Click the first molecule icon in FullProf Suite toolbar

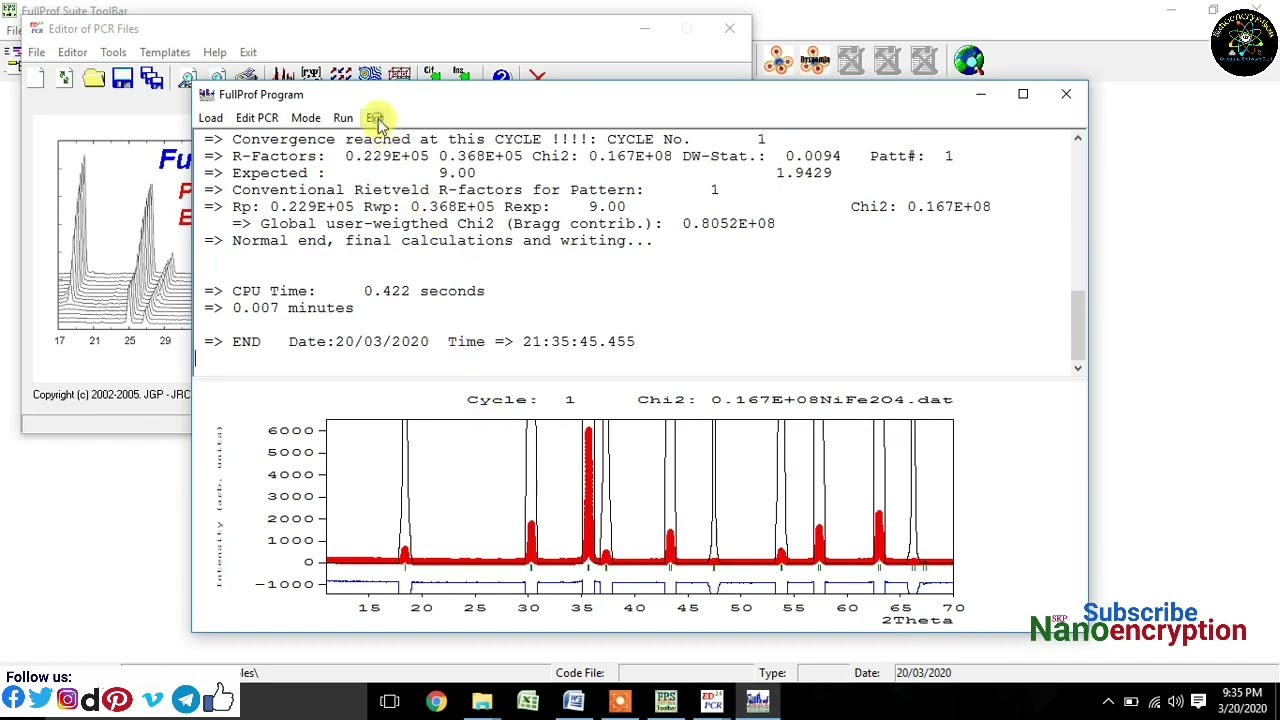(778, 61)
